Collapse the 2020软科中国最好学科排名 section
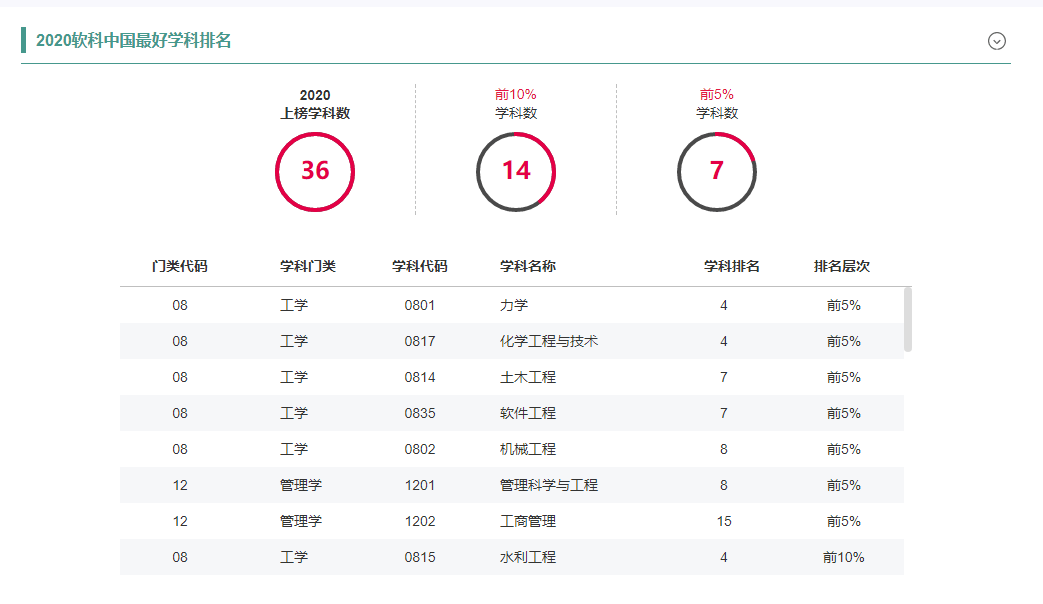 pyautogui.click(x=996, y=41)
